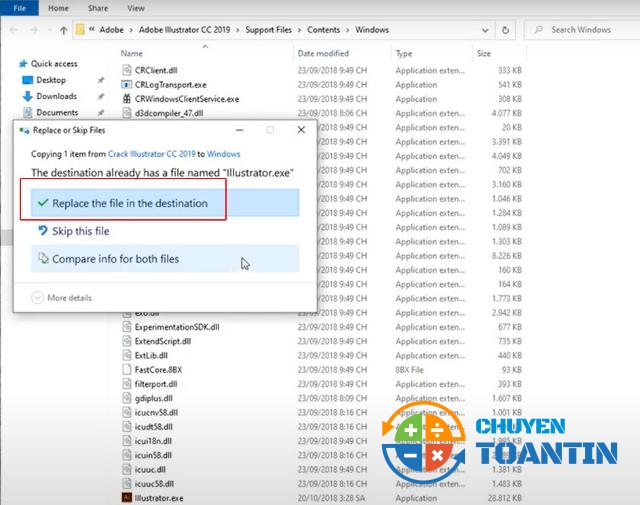Select the filterport.dll file
Screen dimensions: 640x505
(156, 384)
